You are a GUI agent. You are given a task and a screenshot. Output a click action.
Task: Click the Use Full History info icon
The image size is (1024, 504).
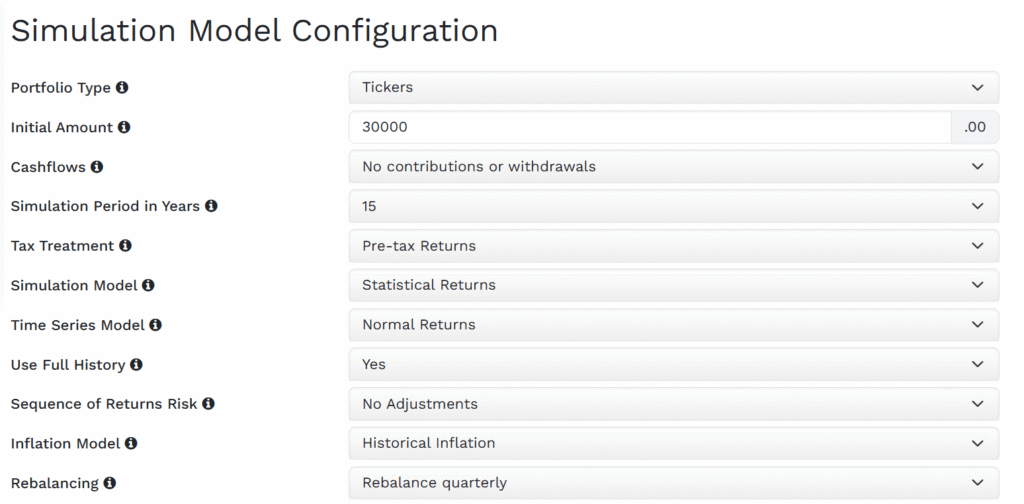pos(136,365)
